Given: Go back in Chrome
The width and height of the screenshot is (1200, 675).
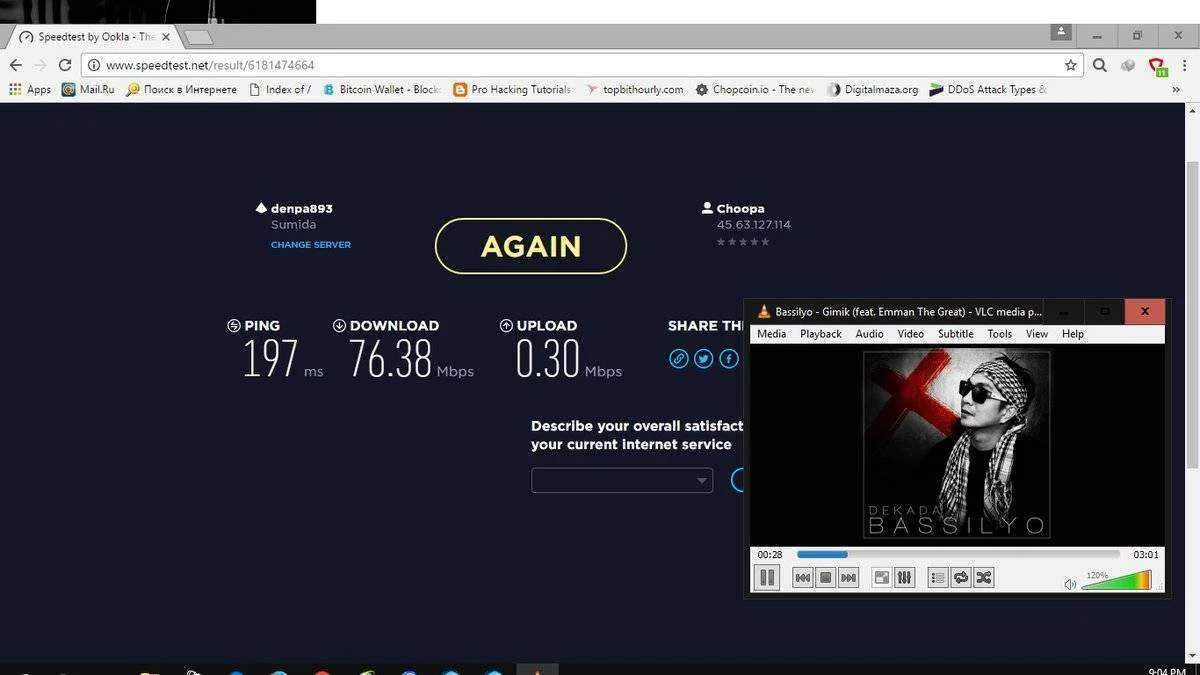Looking at the screenshot, I should point(15,65).
